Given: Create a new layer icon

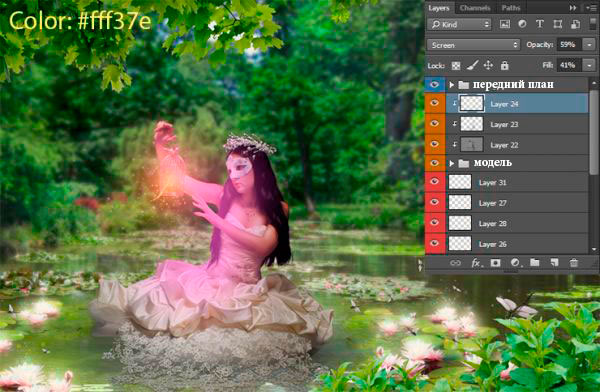Looking at the screenshot, I should click(554, 263).
